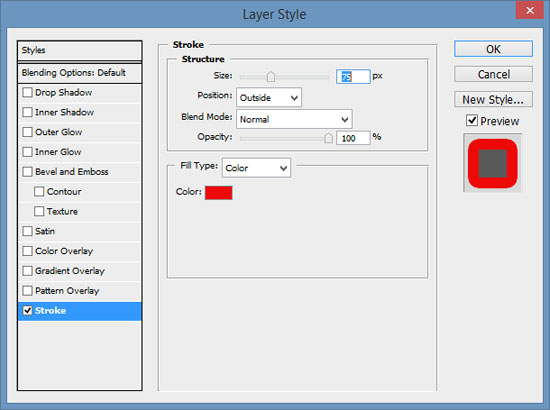Select the Satin style entry
This screenshot has height=410, width=550.
point(80,231)
